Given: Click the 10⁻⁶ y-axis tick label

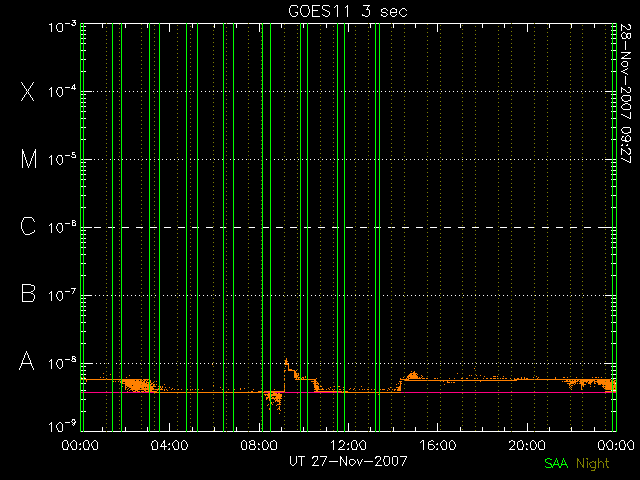Looking at the screenshot, I should pos(62,227).
